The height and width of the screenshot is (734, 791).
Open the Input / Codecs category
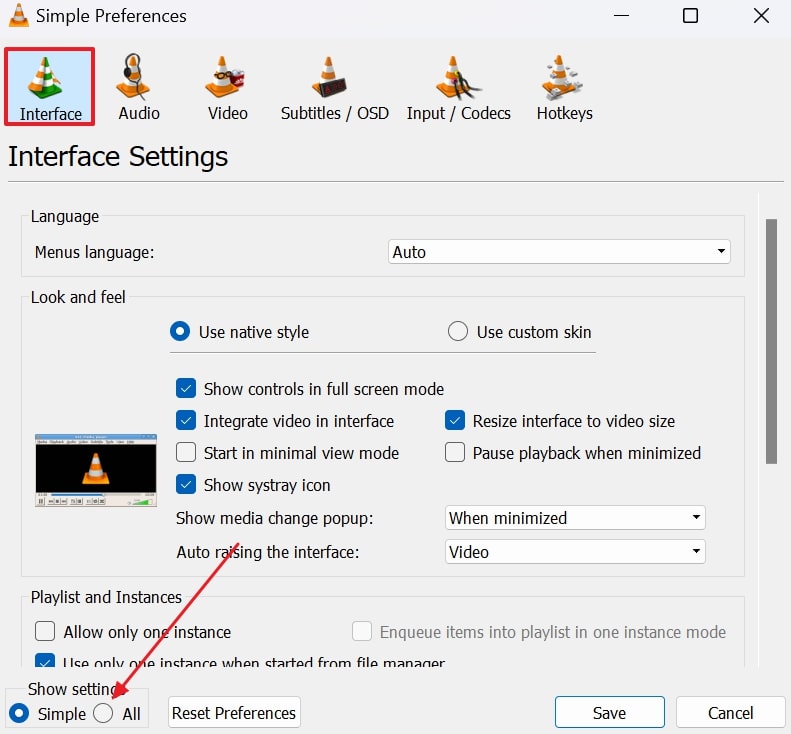tap(459, 87)
